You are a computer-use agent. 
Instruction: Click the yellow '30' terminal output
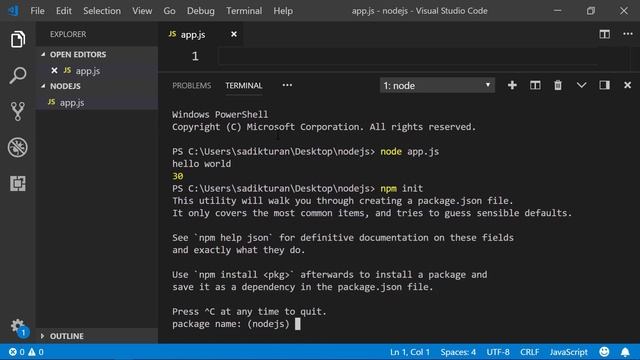(x=178, y=176)
